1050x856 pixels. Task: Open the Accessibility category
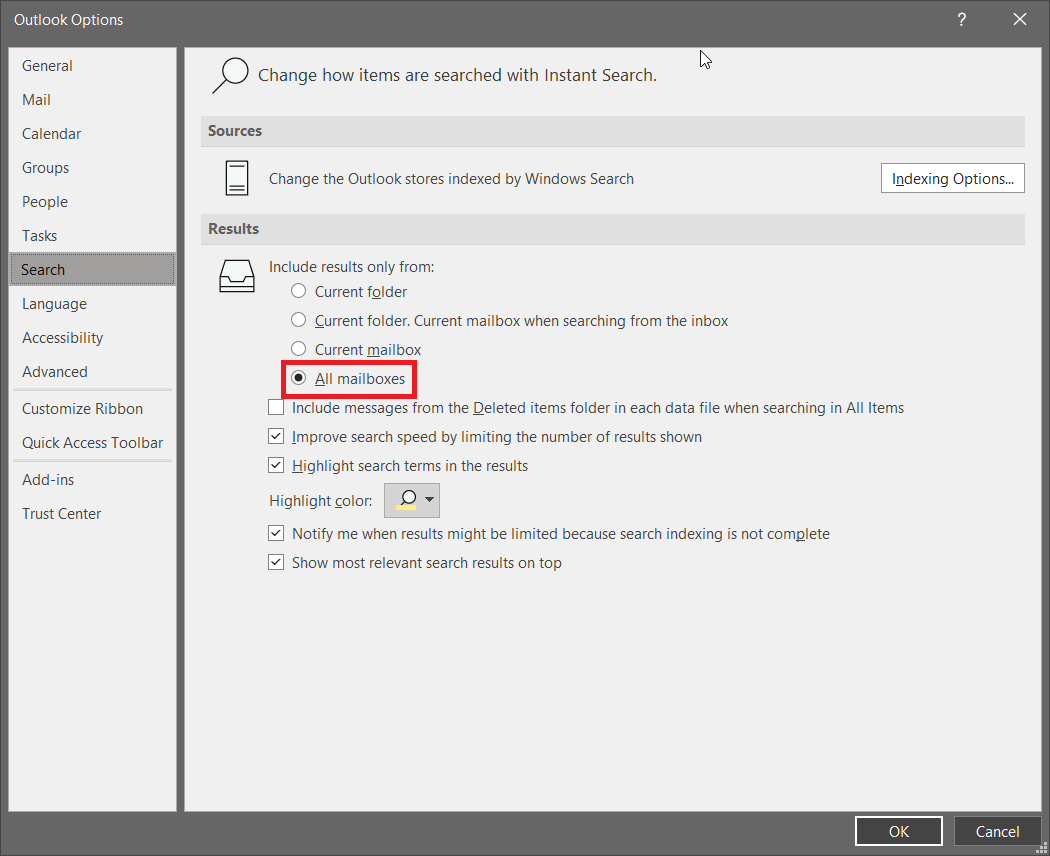click(x=92, y=338)
